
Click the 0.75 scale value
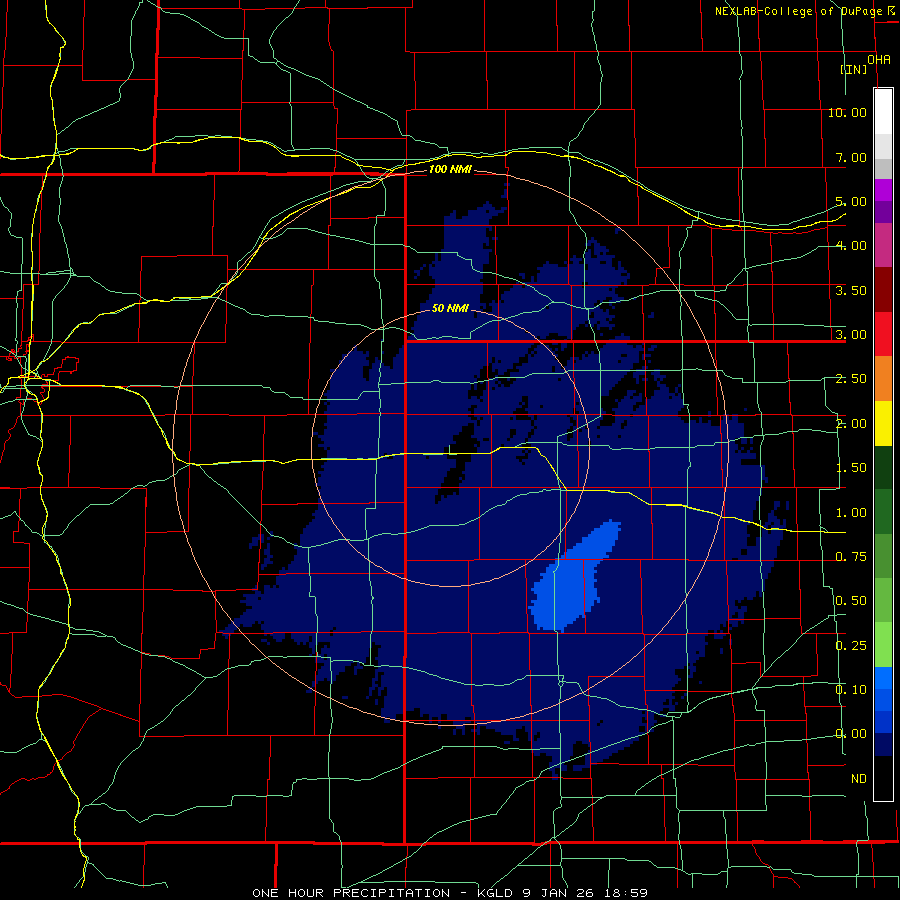point(851,557)
